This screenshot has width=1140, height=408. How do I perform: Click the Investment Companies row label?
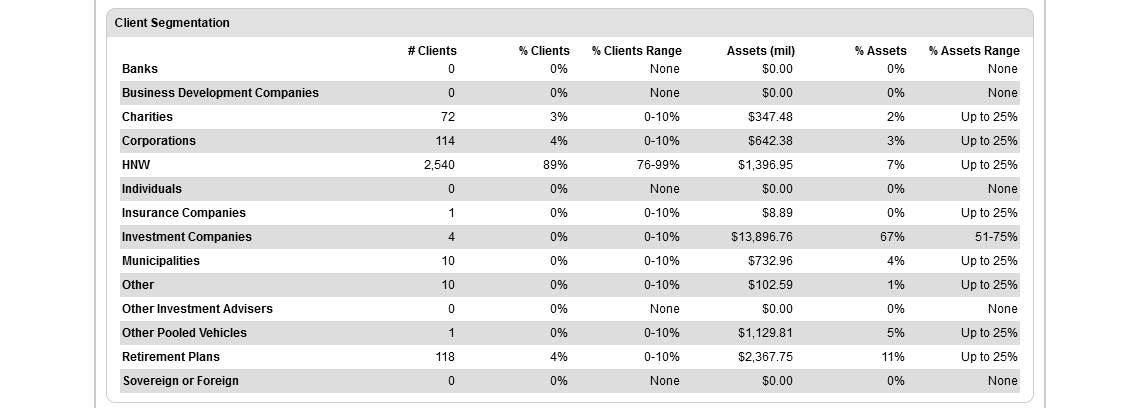click(x=187, y=237)
